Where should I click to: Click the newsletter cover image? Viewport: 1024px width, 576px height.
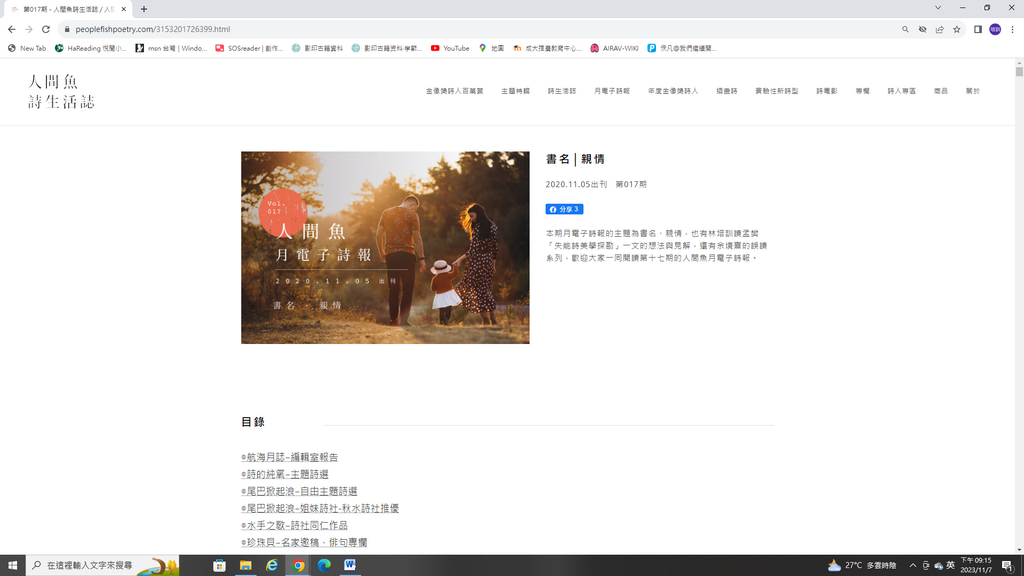click(x=385, y=247)
